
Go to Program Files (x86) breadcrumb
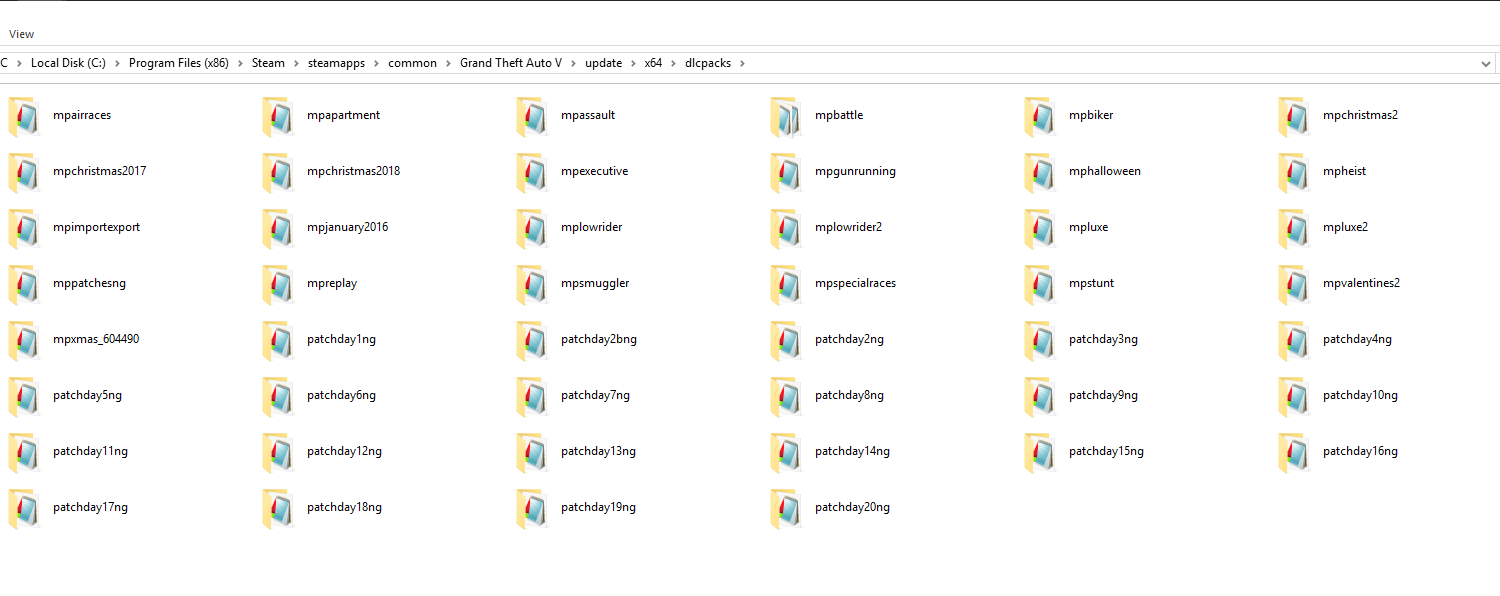[x=179, y=63]
